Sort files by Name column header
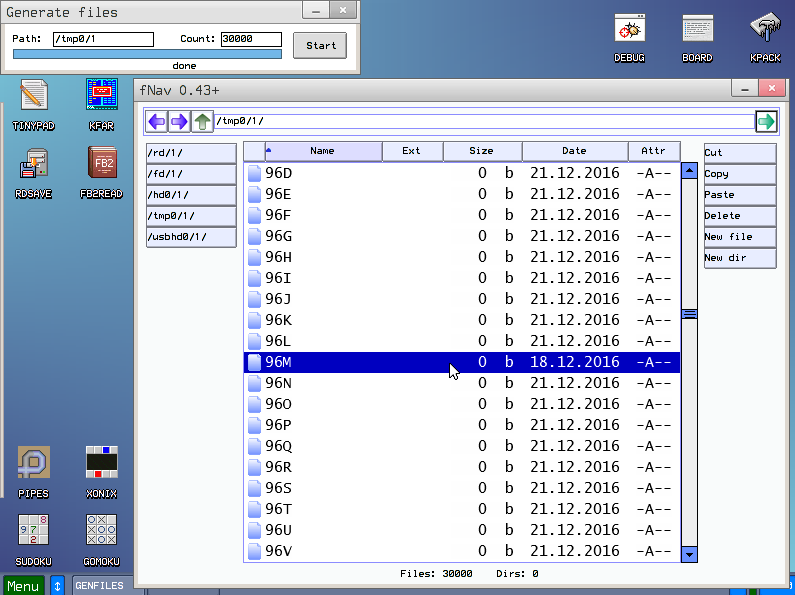 point(322,151)
